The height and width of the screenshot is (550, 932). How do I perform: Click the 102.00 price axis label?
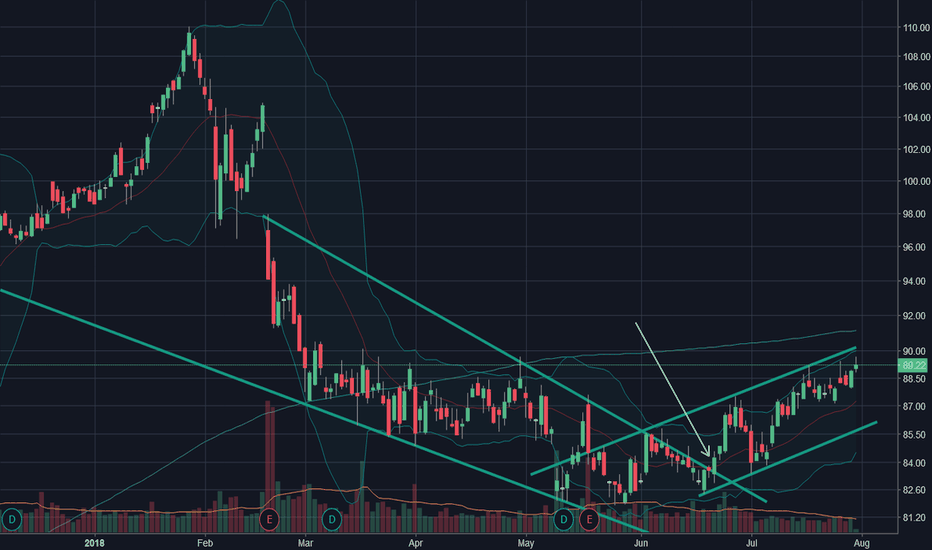point(916,150)
